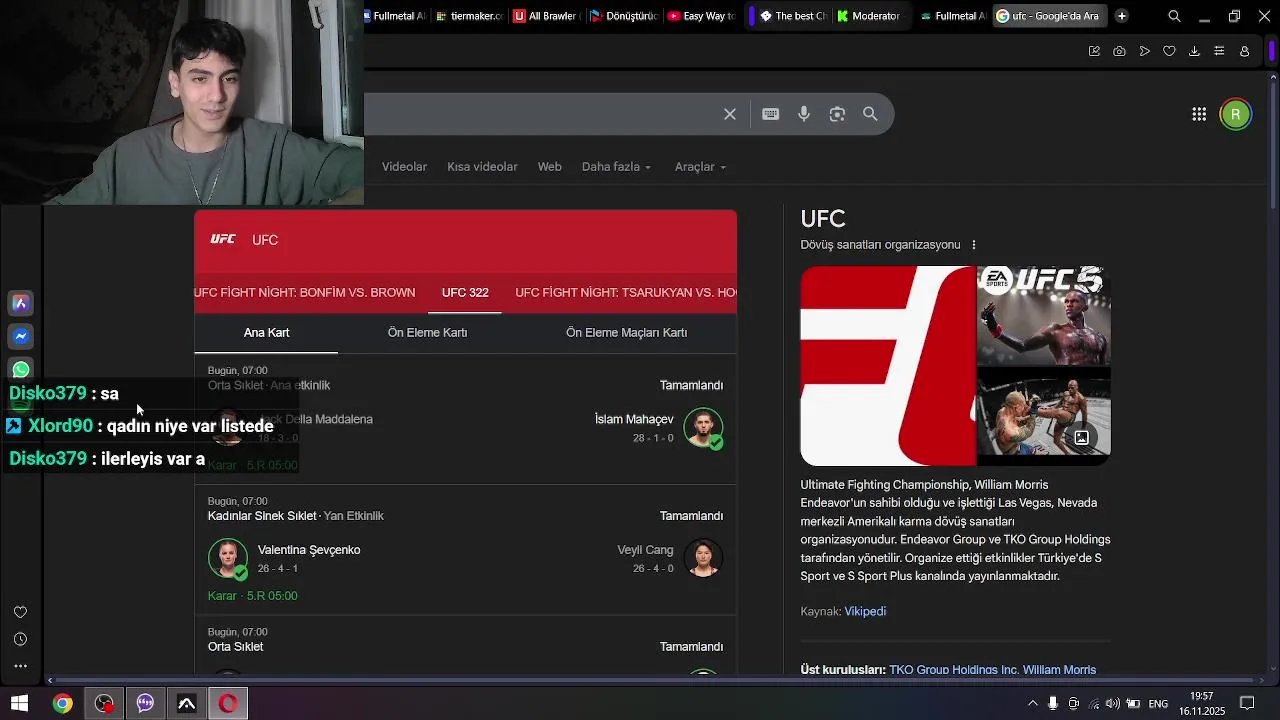Open history clock icon in sidebar
Image resolution: width=1280 pixels, height=720 pixels.
click(20, 639)
